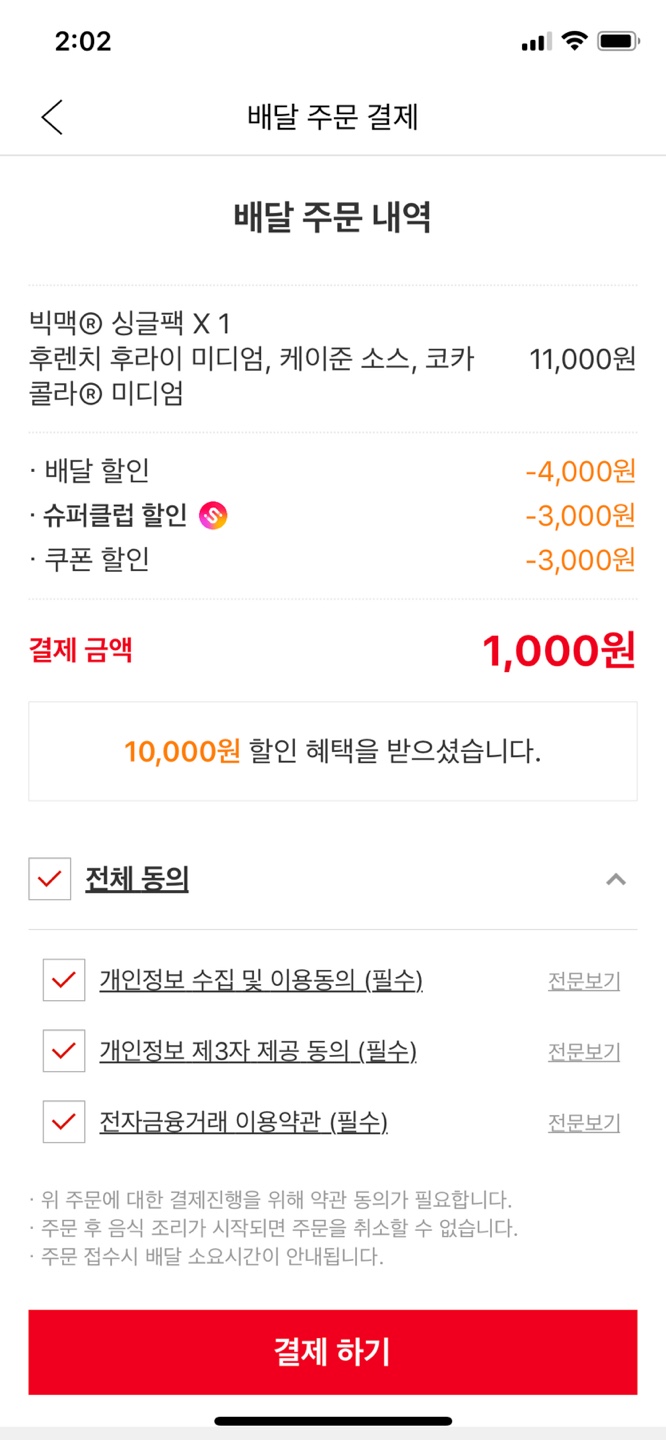Tap the Super Club badge icon
The image size is (666, 1440).
213,515
